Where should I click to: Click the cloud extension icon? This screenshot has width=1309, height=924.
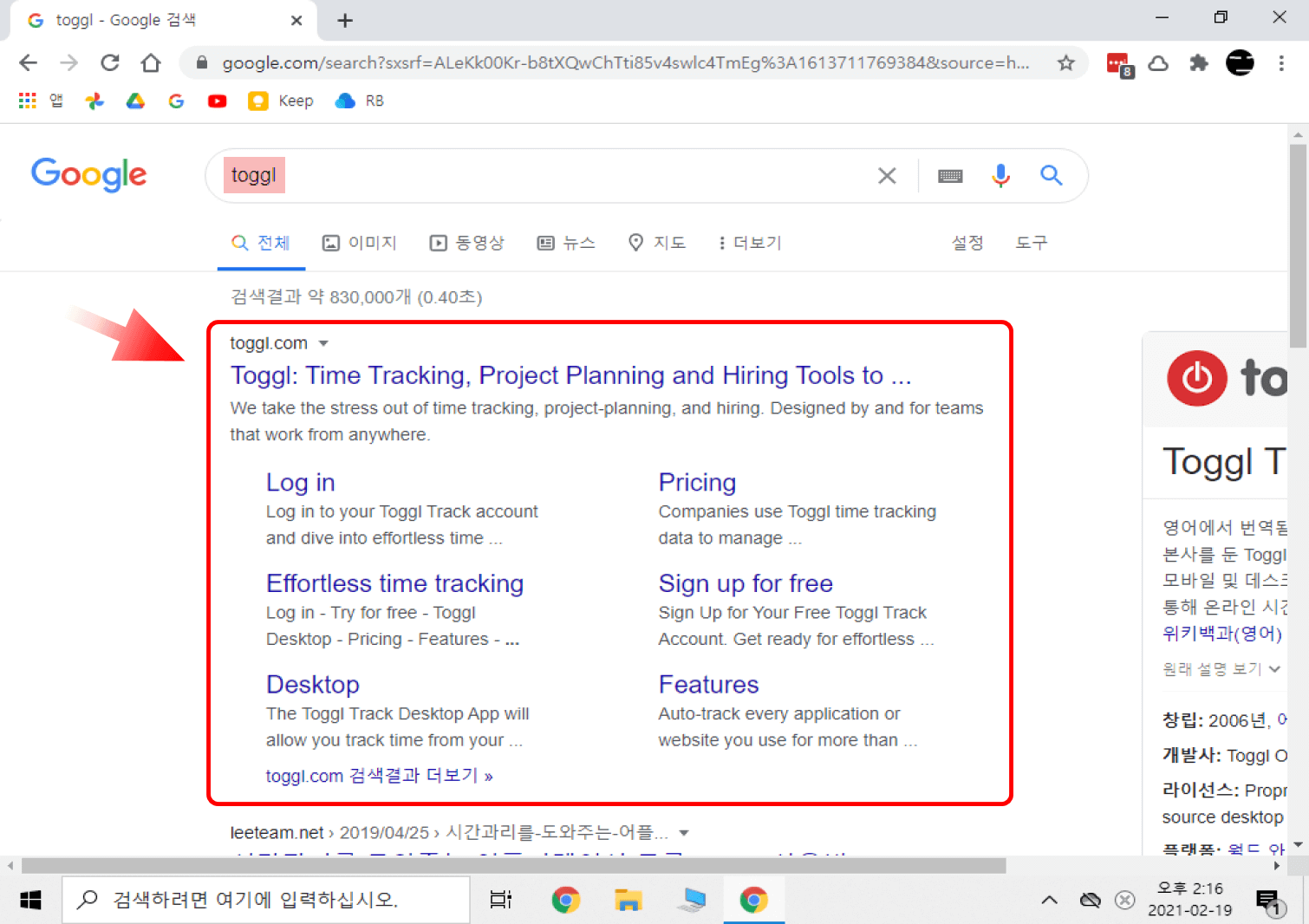coord(1158,62)
